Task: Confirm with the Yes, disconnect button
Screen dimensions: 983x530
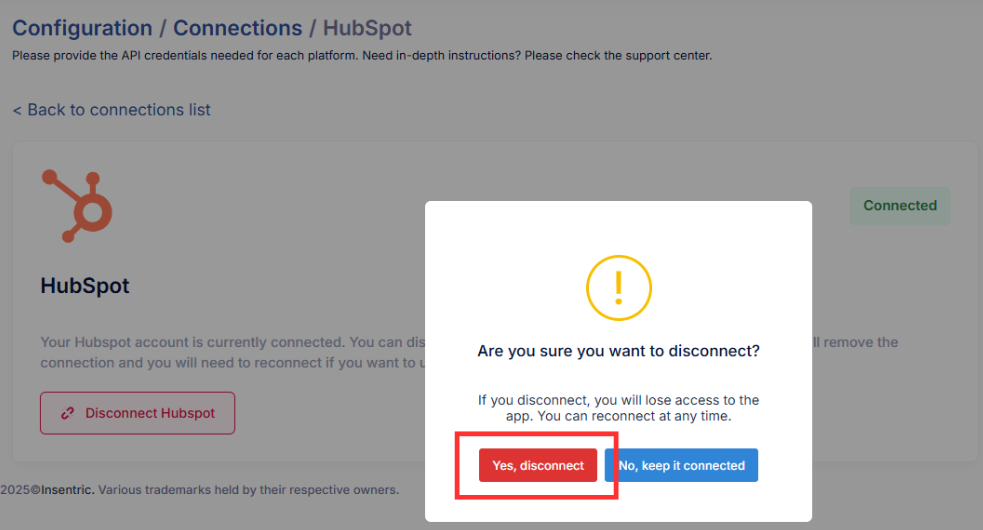Action: point(538,465)
